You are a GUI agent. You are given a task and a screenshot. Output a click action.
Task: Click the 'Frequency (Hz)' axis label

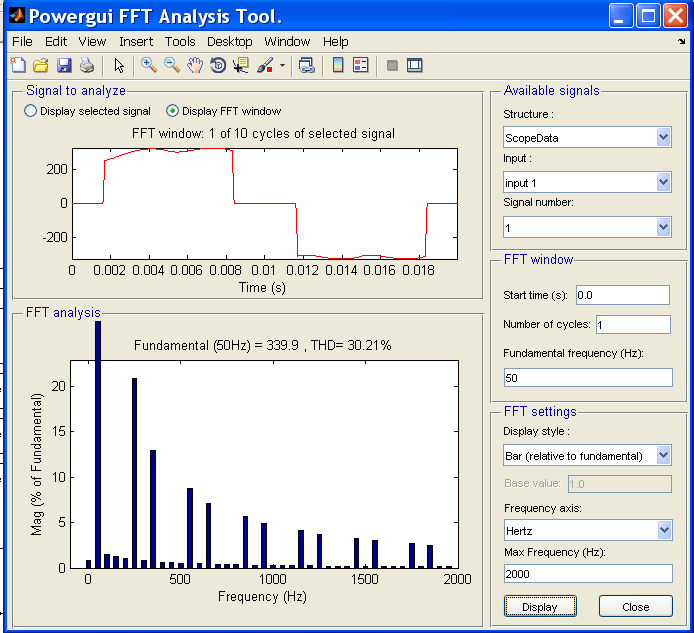click(262, 597)
